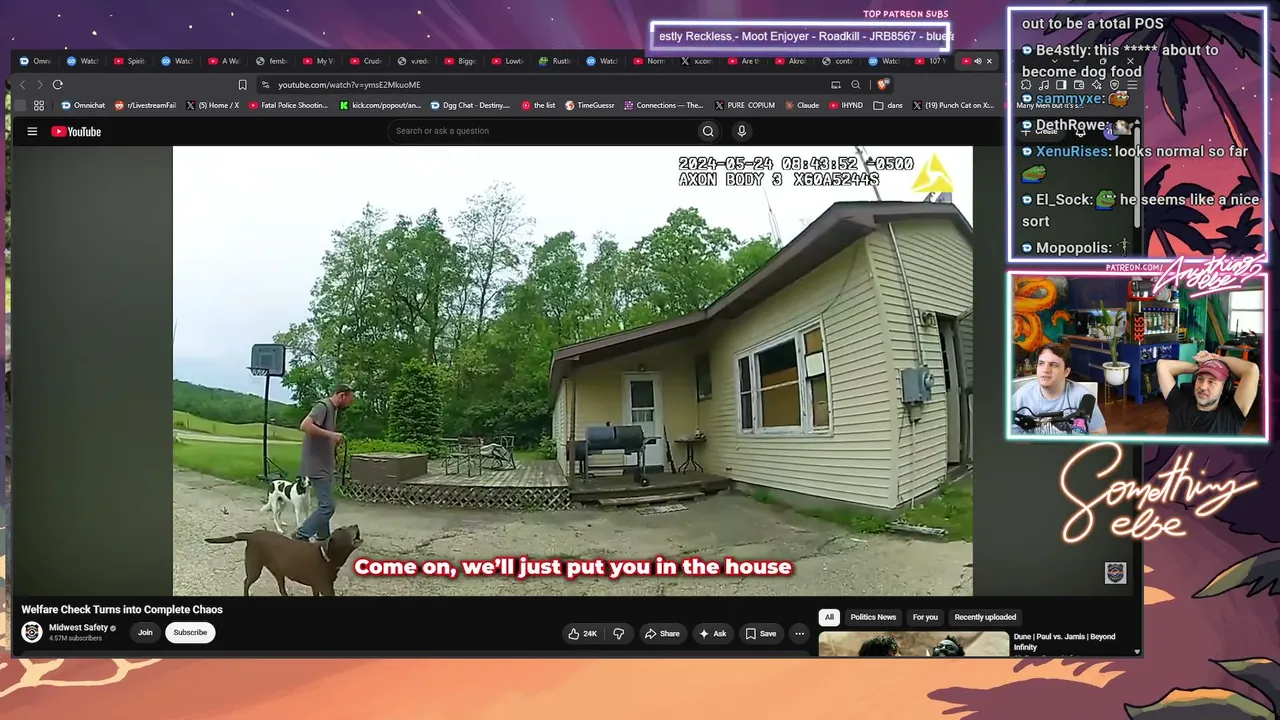
Task: Start voice search with the microphone
Action: 741,131
